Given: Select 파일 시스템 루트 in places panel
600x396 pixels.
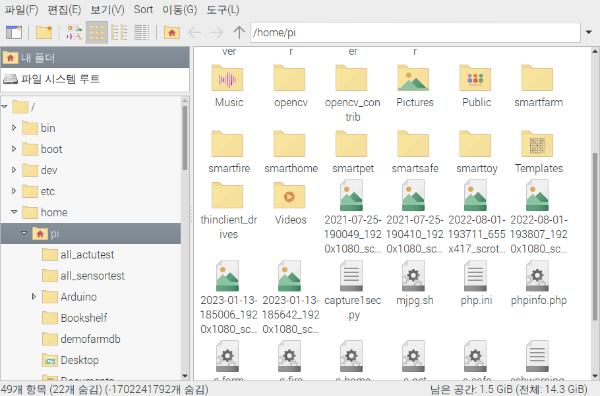Looking at the screenshot, I should coord(95,79).
